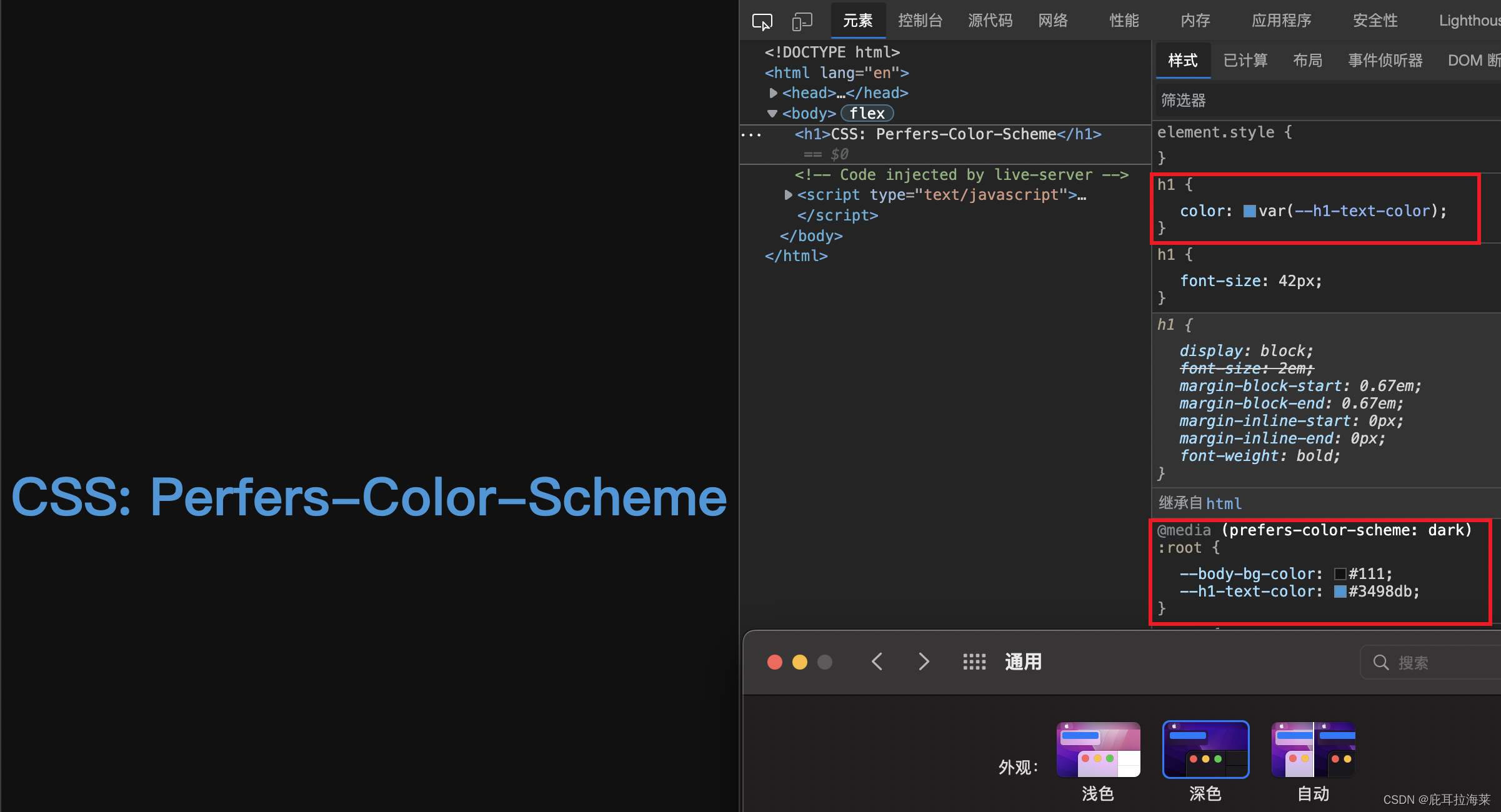Switch to the 布局 sub-tab
The height and width of the screenshot is (812, 1501).
[1308, 61]
